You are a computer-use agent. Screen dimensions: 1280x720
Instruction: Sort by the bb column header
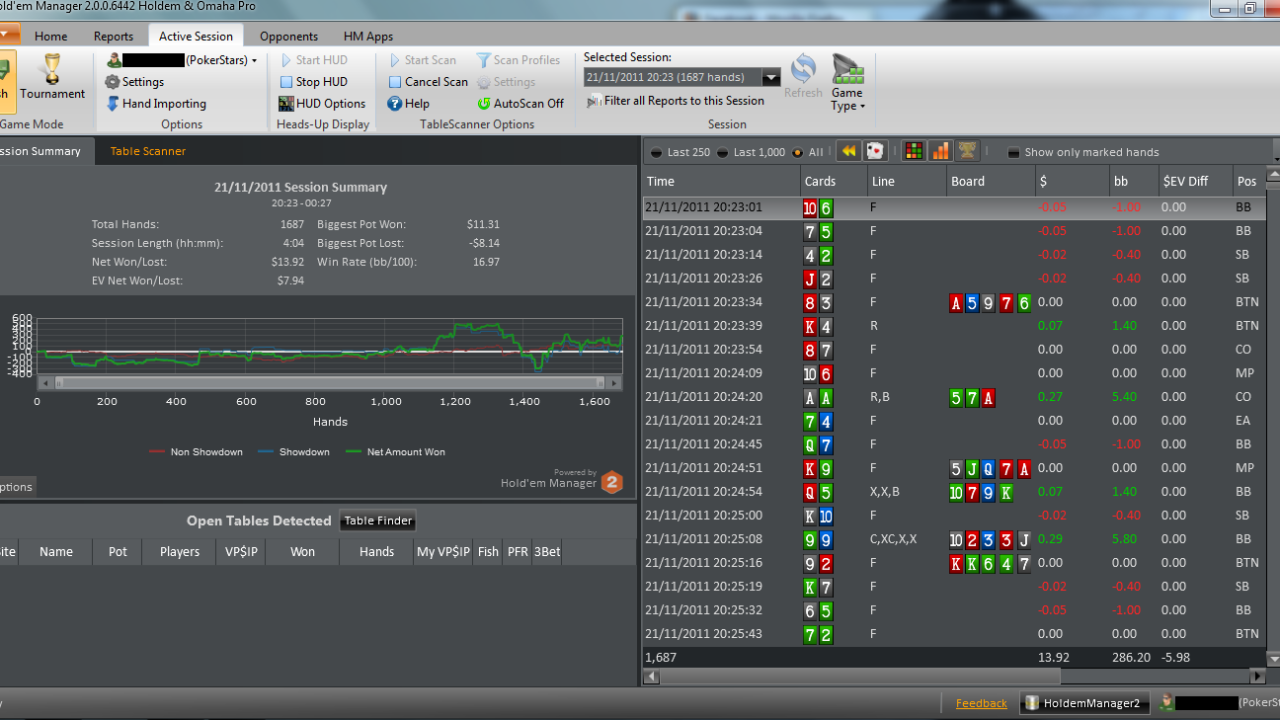pos(1132,181)
